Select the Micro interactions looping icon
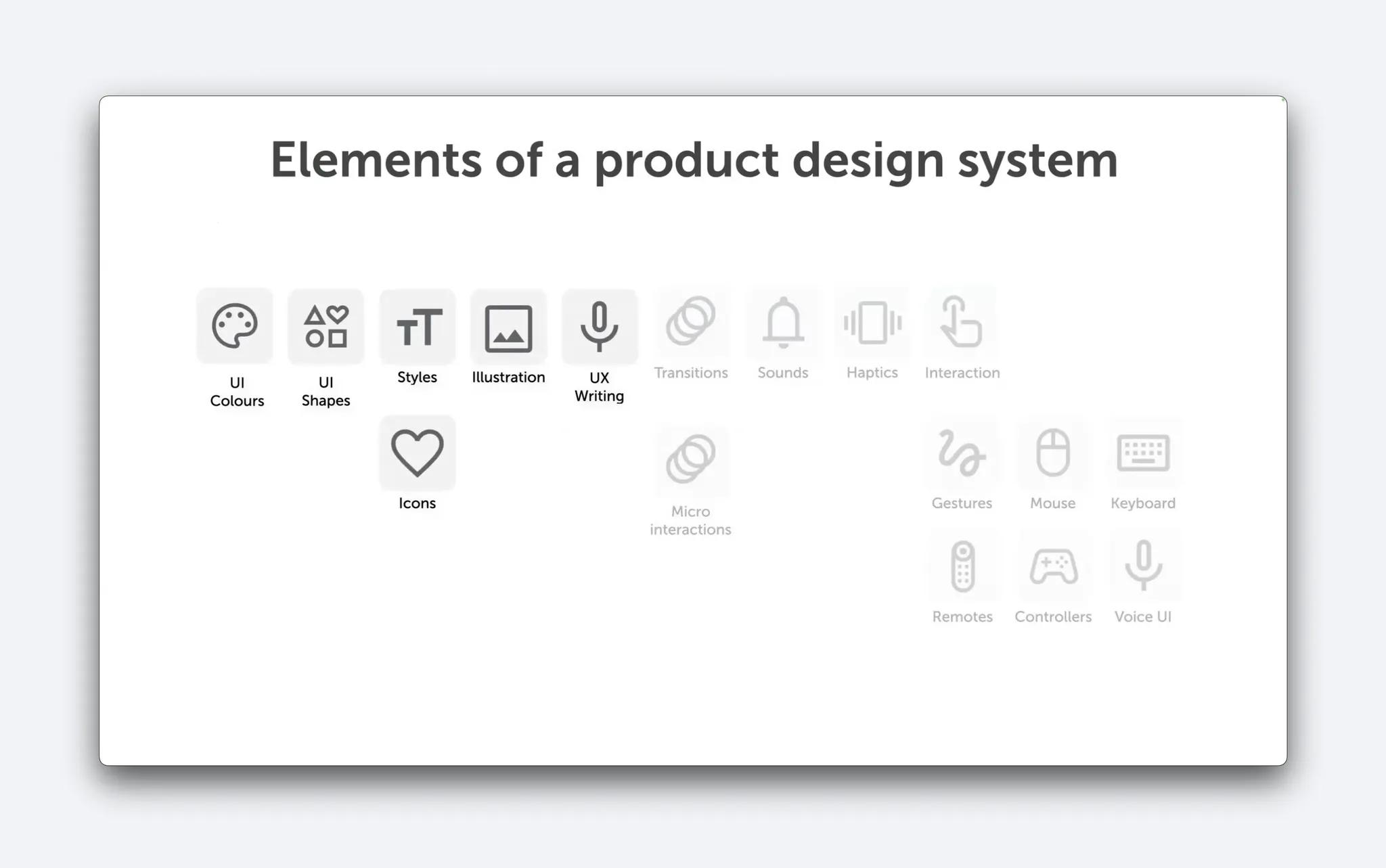The width and height of the screenshot is (1386, 868). click(x=690, y=459)
